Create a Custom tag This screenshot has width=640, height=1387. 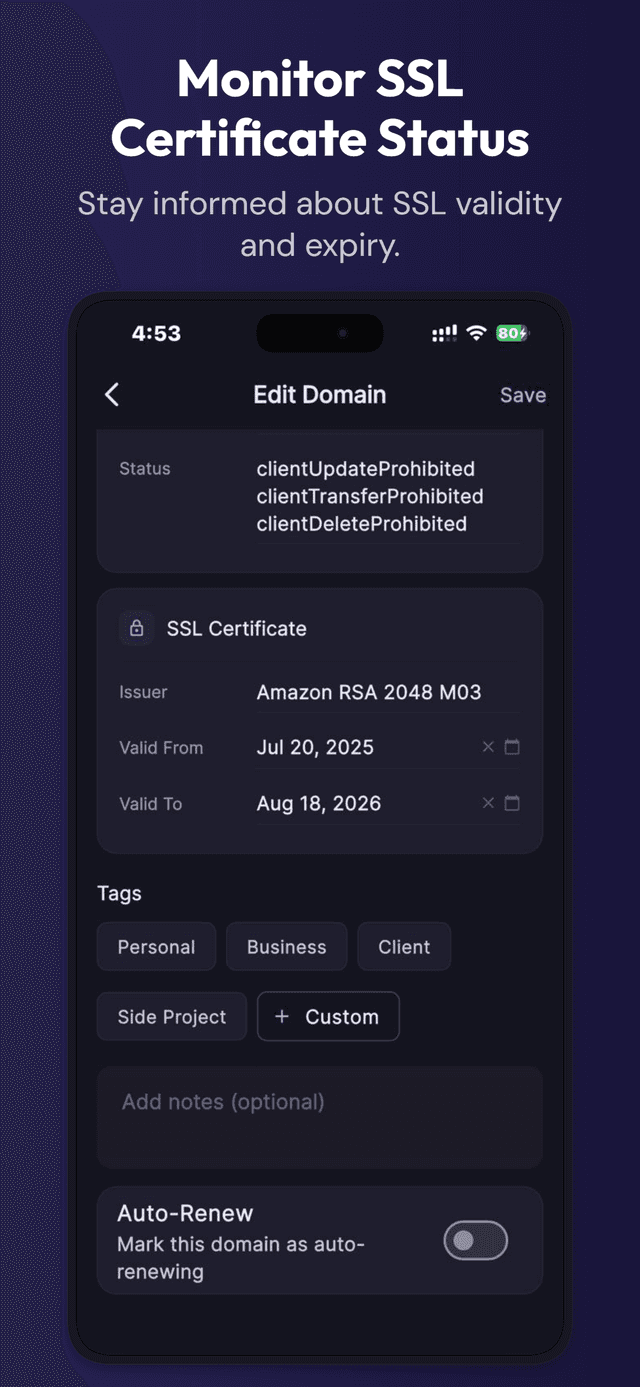[328, 1016]
